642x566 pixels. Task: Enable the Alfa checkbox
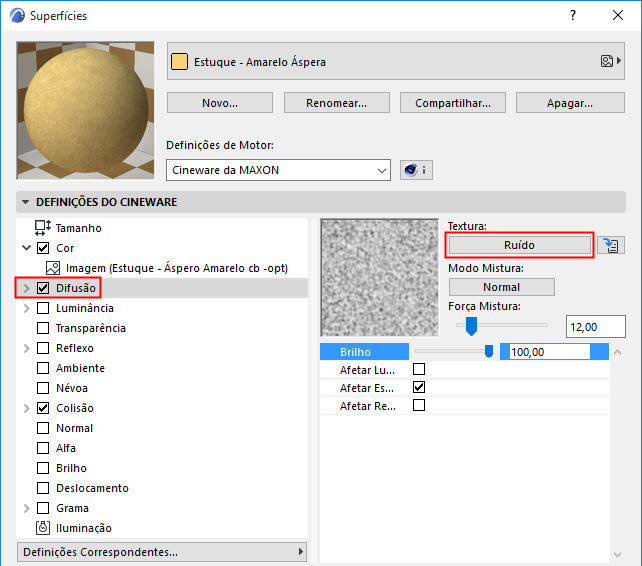point(43,448)
